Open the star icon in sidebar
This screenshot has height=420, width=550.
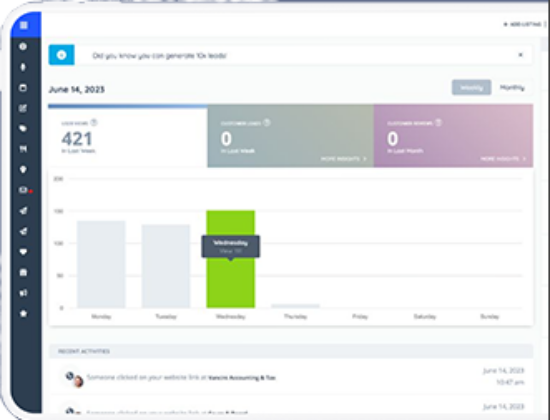(x=23, y=313)
